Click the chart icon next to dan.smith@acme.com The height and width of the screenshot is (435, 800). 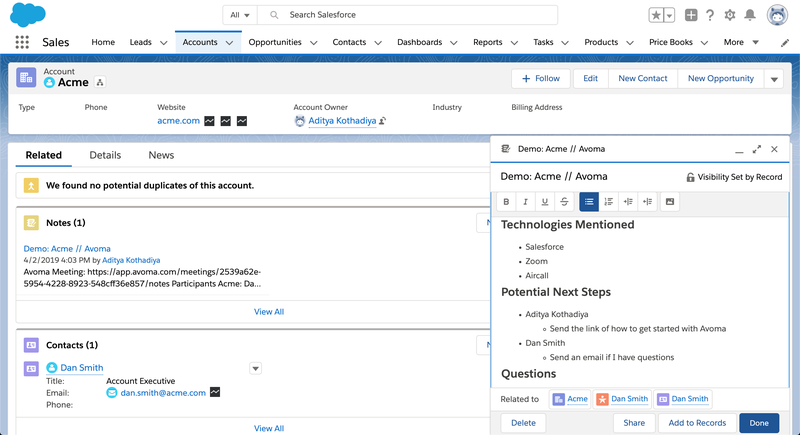coord(215,392)
